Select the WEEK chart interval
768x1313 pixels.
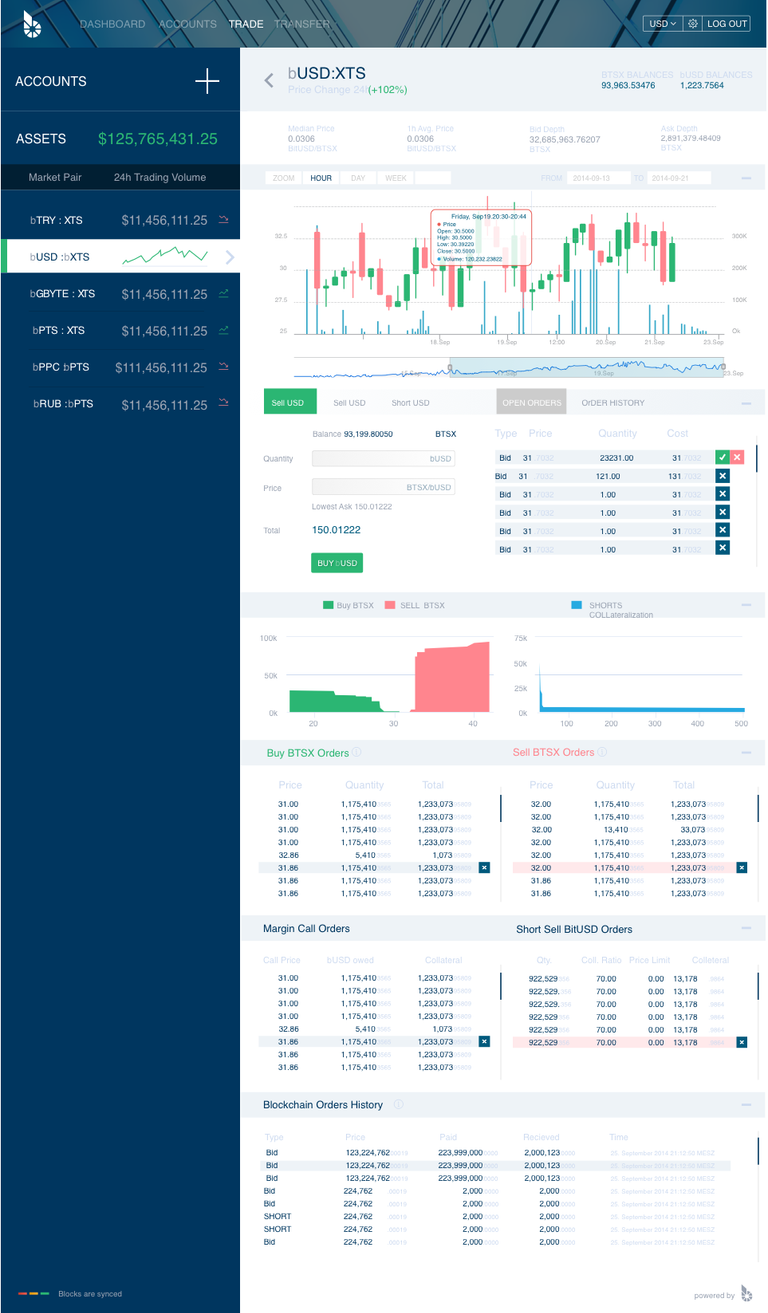point(395,178)
